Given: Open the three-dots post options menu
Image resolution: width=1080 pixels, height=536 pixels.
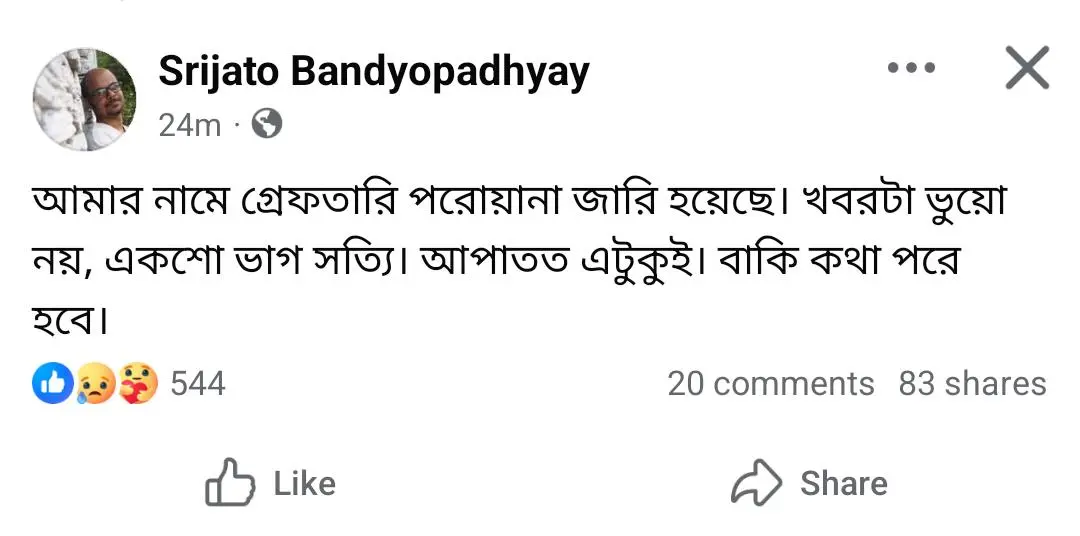Looking at the screenshot, I should 911,69.
